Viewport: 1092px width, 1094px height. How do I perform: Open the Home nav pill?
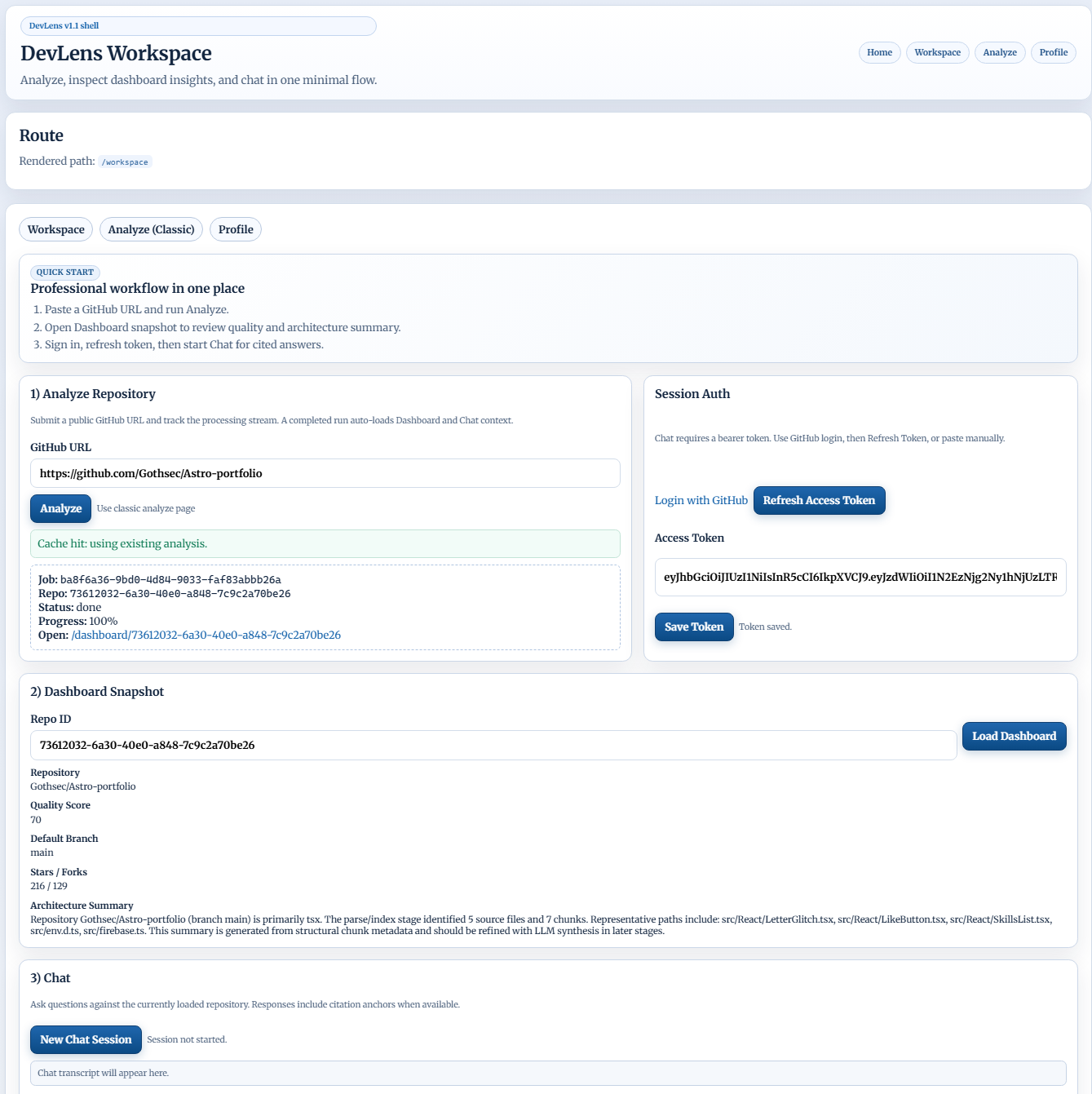coord(879,52)
